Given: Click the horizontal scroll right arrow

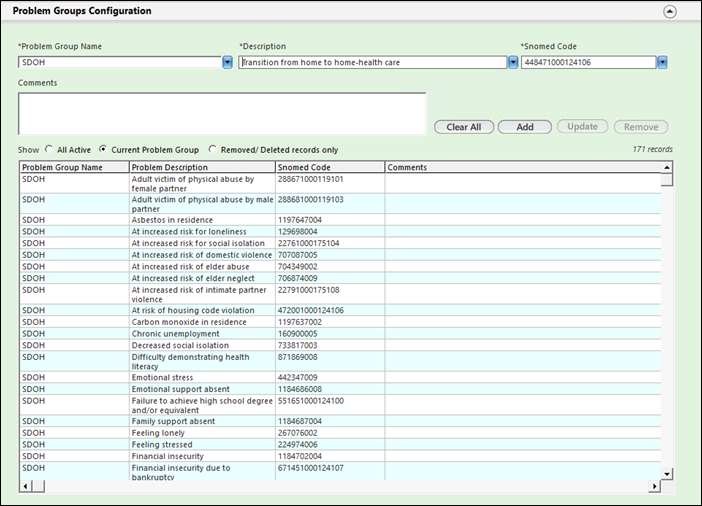Looking at the screenshot, I should (655, 486).
